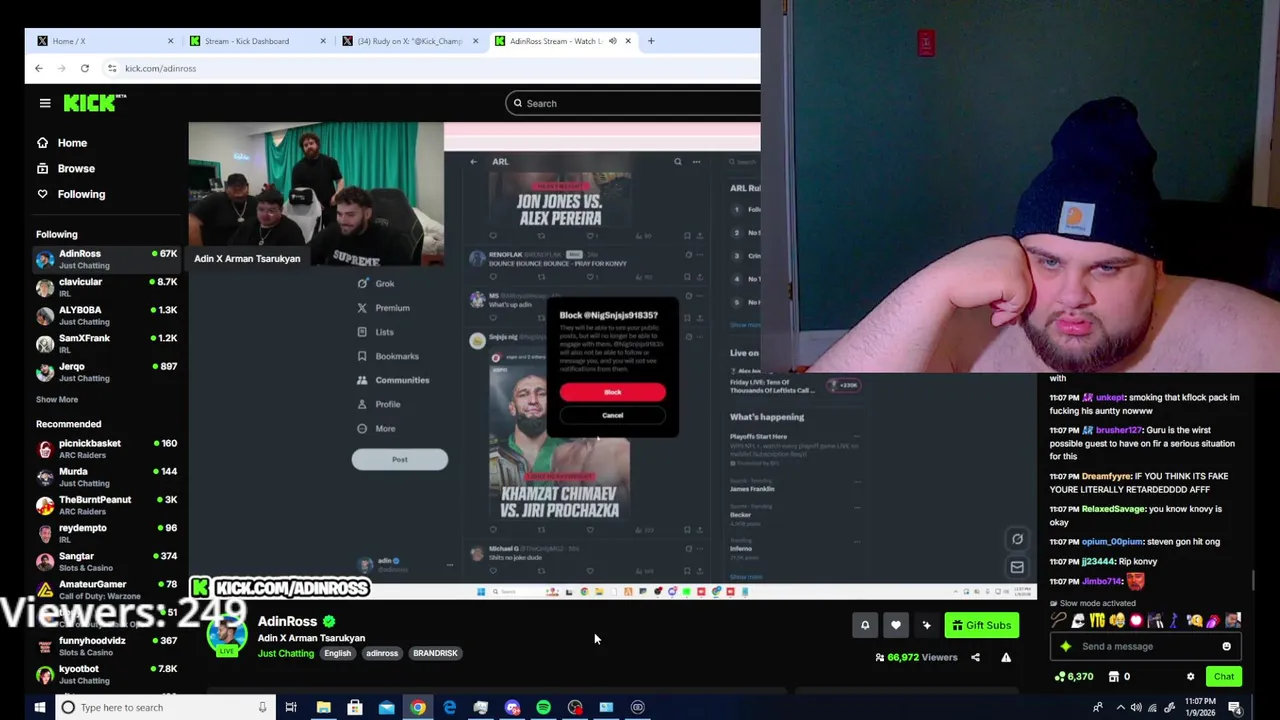Viewport: 1280px width, 720px height.
Task: Click the Kick search field
Action: click(633, 103)
